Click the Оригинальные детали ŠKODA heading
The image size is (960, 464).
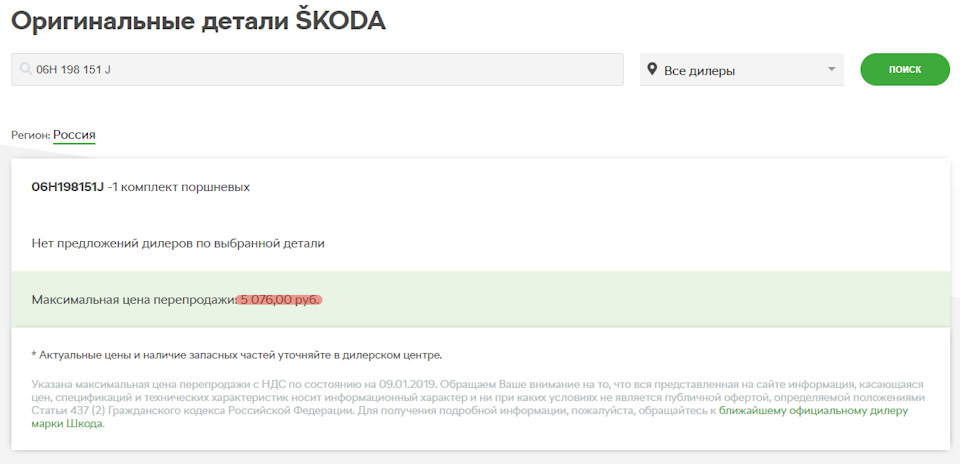coord(198,20)
